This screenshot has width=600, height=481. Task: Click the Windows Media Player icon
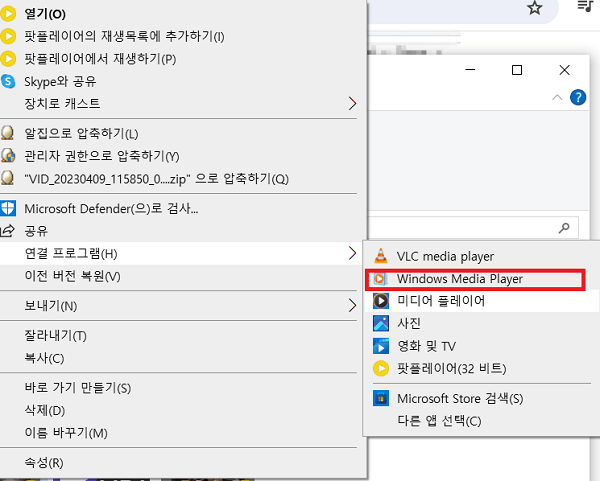point(380,279)
